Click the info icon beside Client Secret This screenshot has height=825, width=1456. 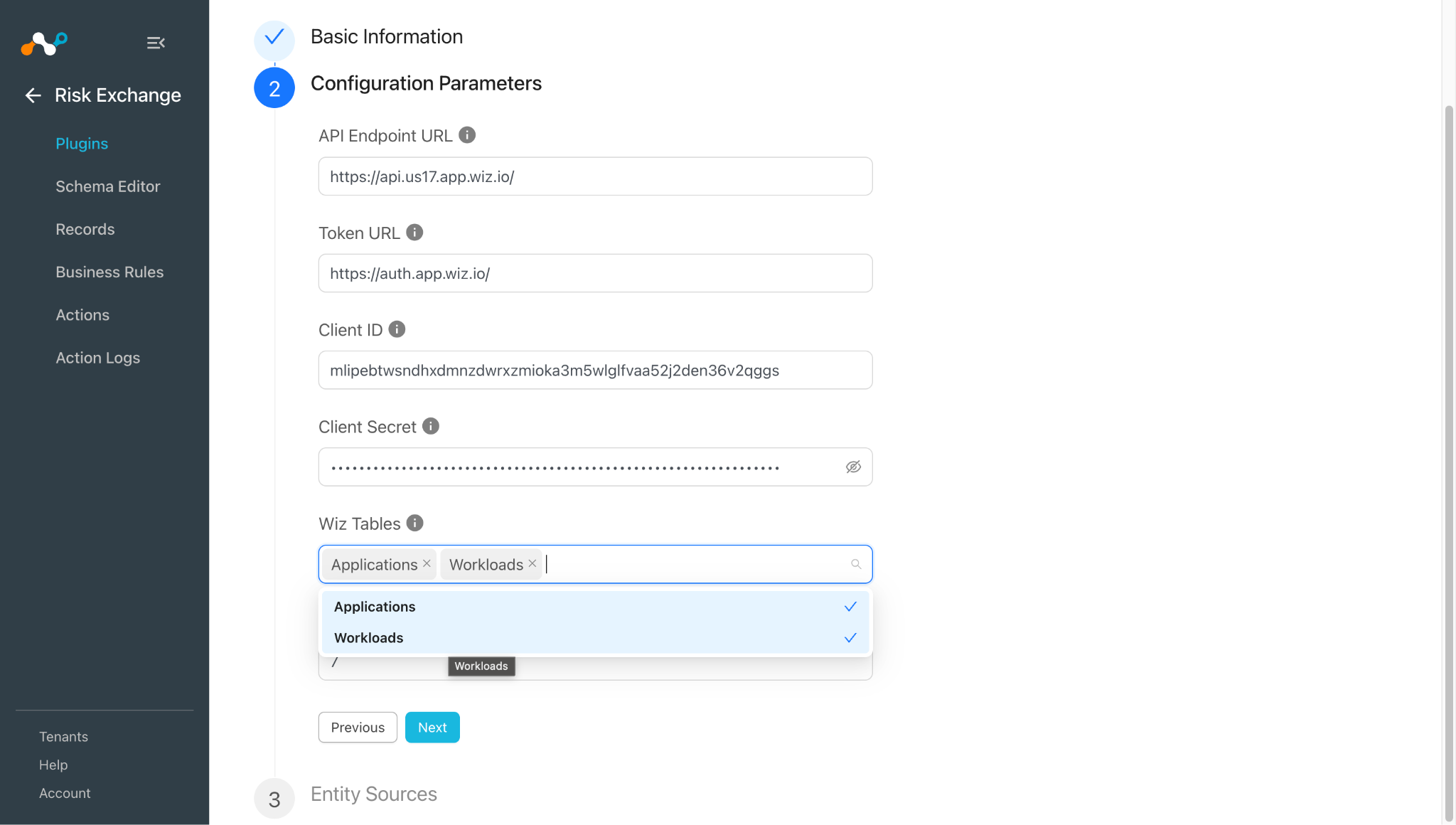coord(431,426)
